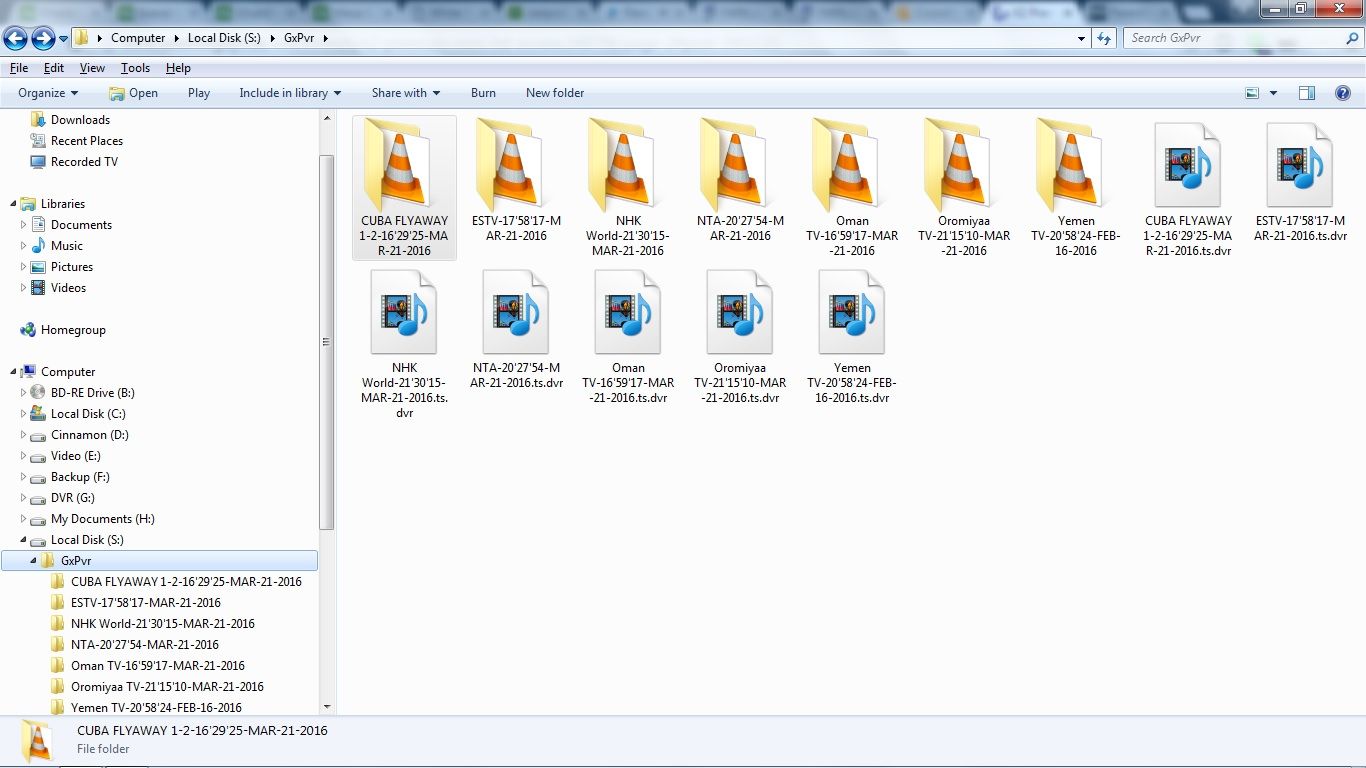Show the preview pane icon

click(1307, 93)
